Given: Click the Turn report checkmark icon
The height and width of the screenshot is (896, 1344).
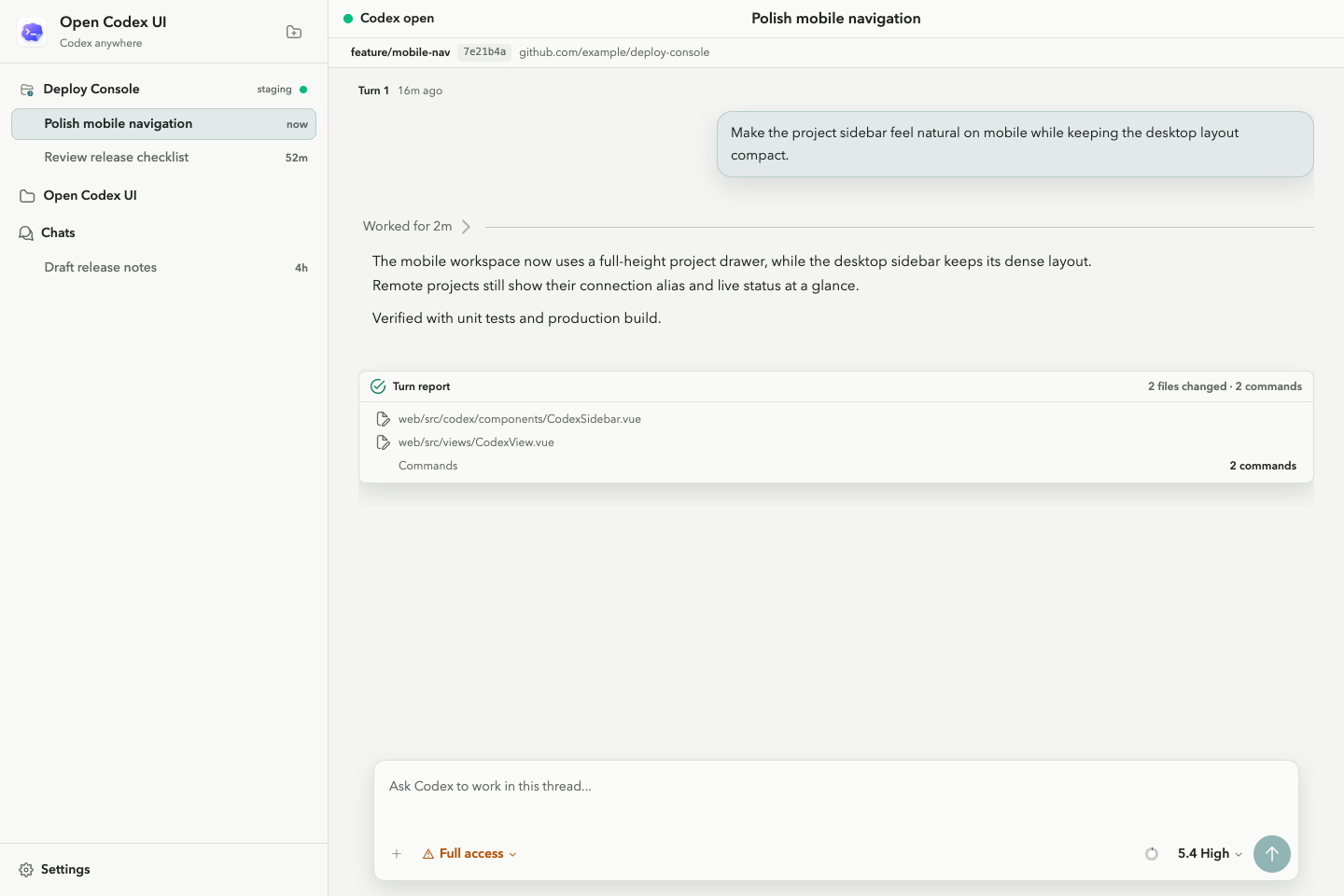Looking at the screenshot, I should (378, 386).
